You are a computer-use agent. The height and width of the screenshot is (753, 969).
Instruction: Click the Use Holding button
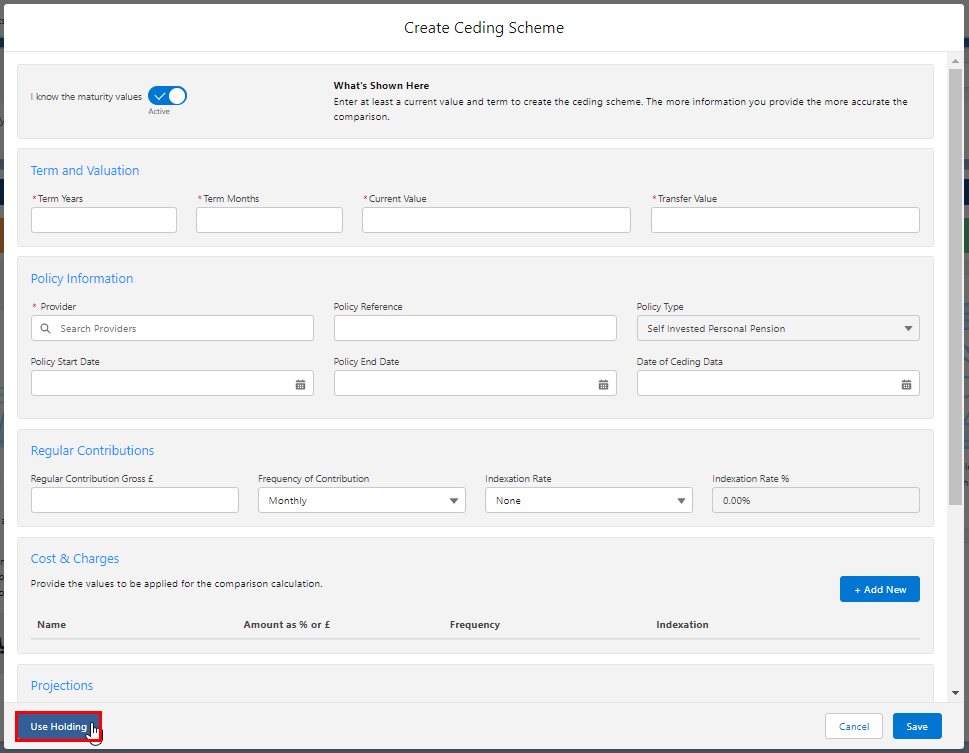(58, 727)
